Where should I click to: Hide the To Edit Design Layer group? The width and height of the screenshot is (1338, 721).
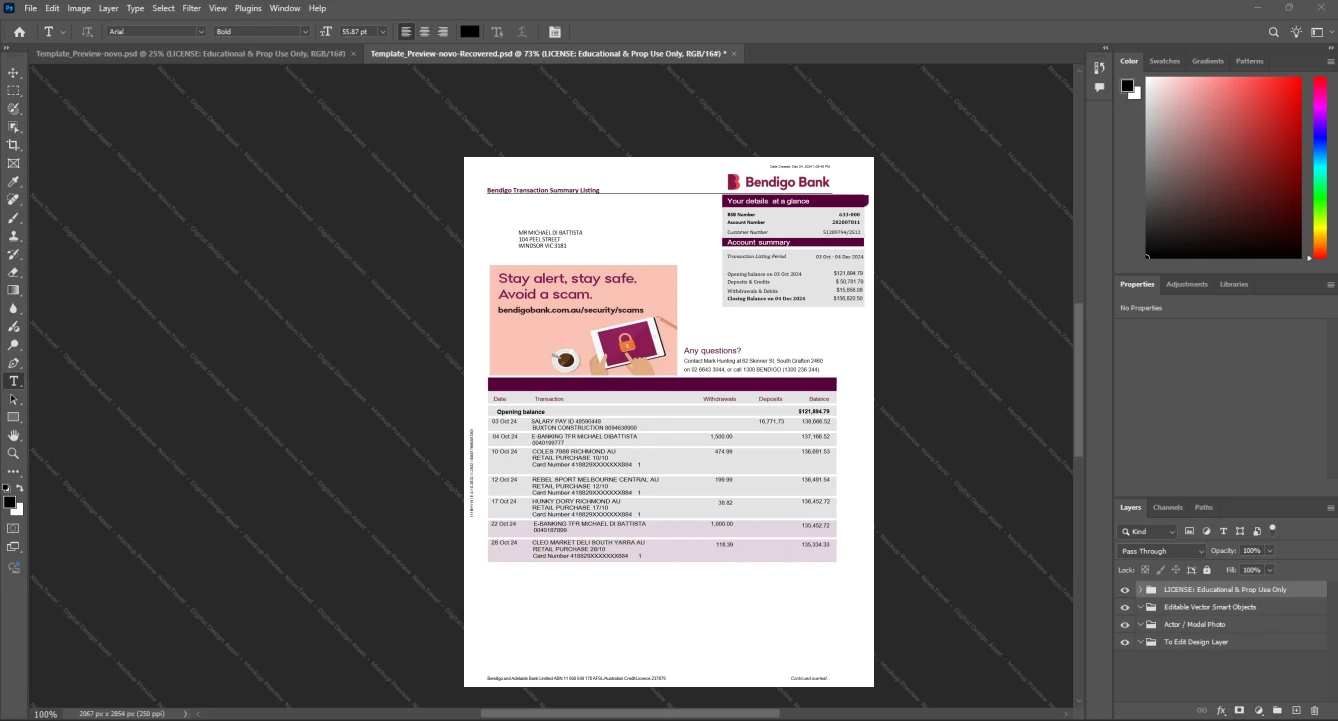tap(1125, 642)
